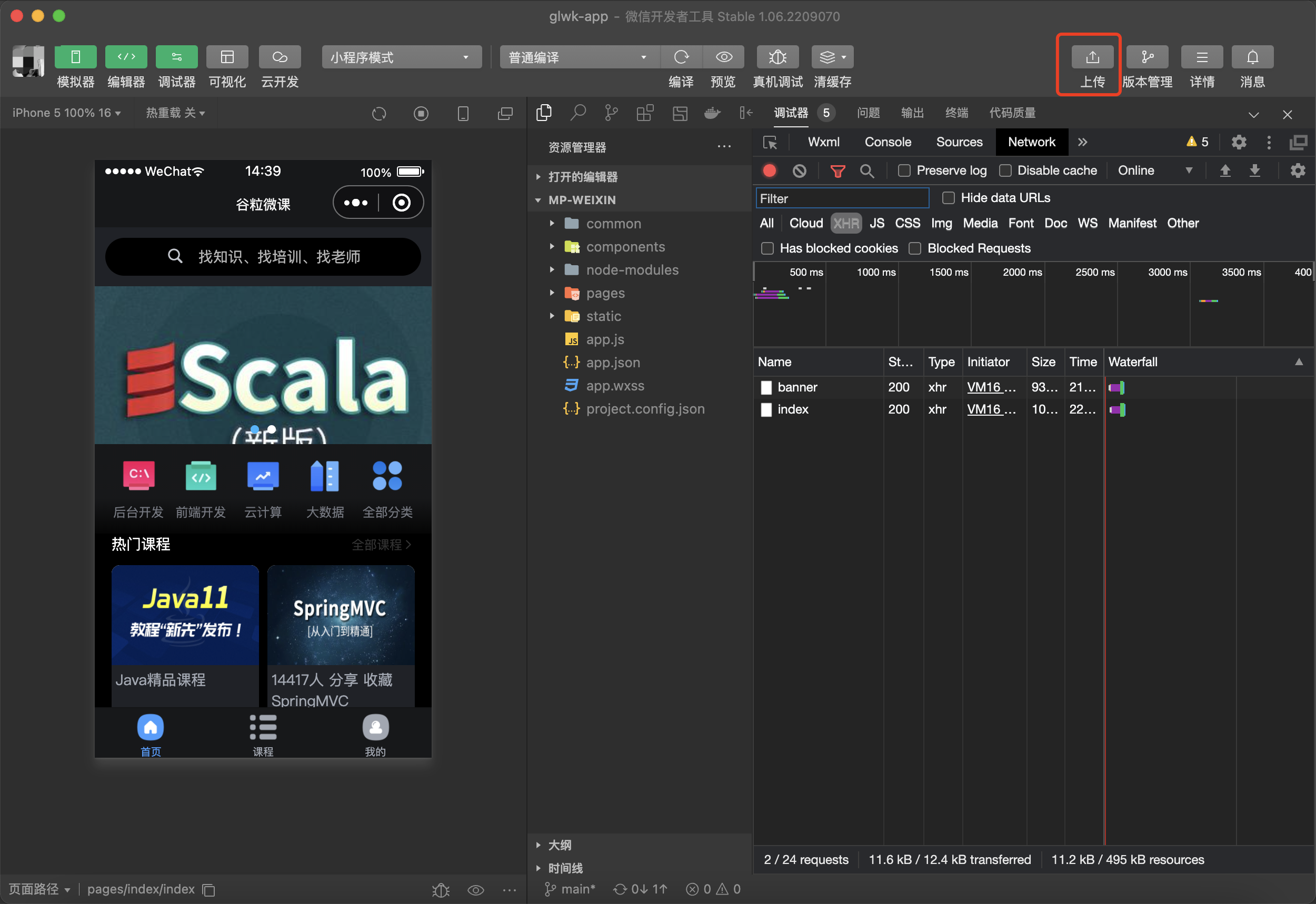This screenshot has height=904, width=1316.
Task: Enable Disable cache checkbox
Action: (1005, 170)
